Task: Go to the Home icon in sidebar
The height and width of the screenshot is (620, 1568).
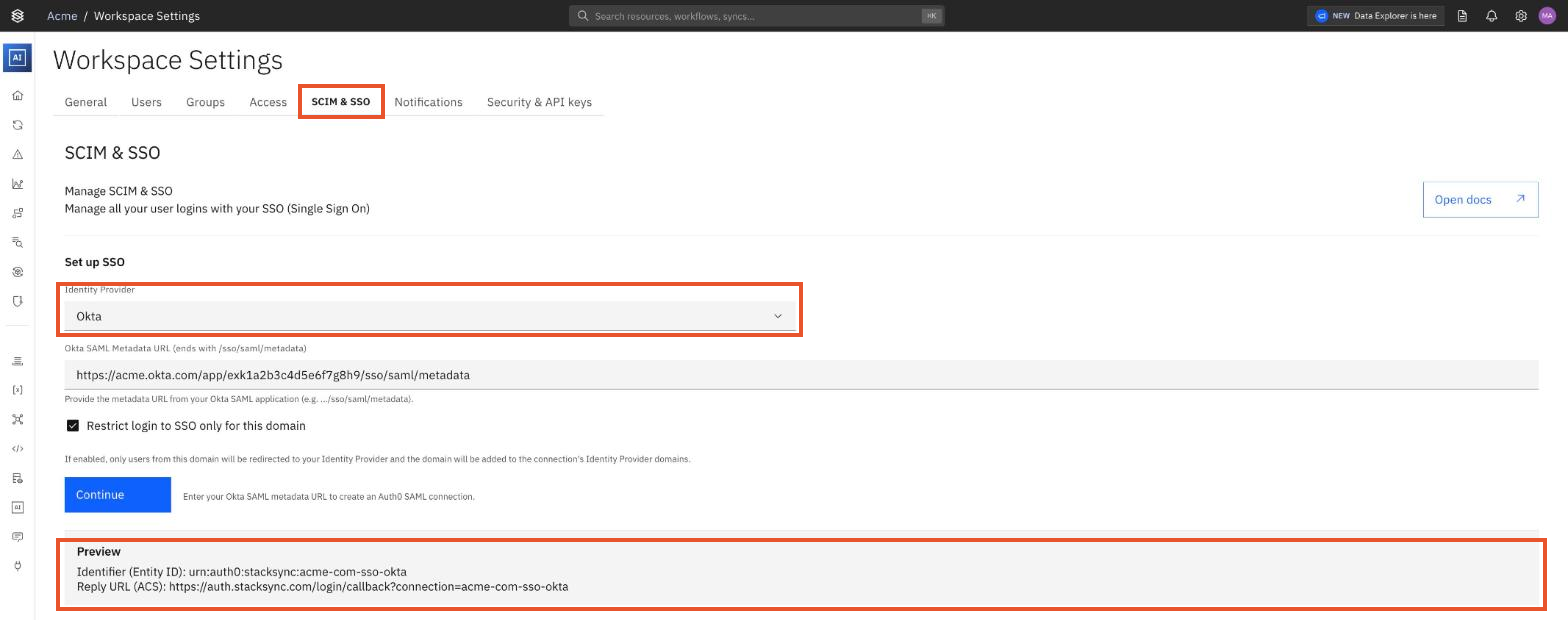Action: pos(17,96)
